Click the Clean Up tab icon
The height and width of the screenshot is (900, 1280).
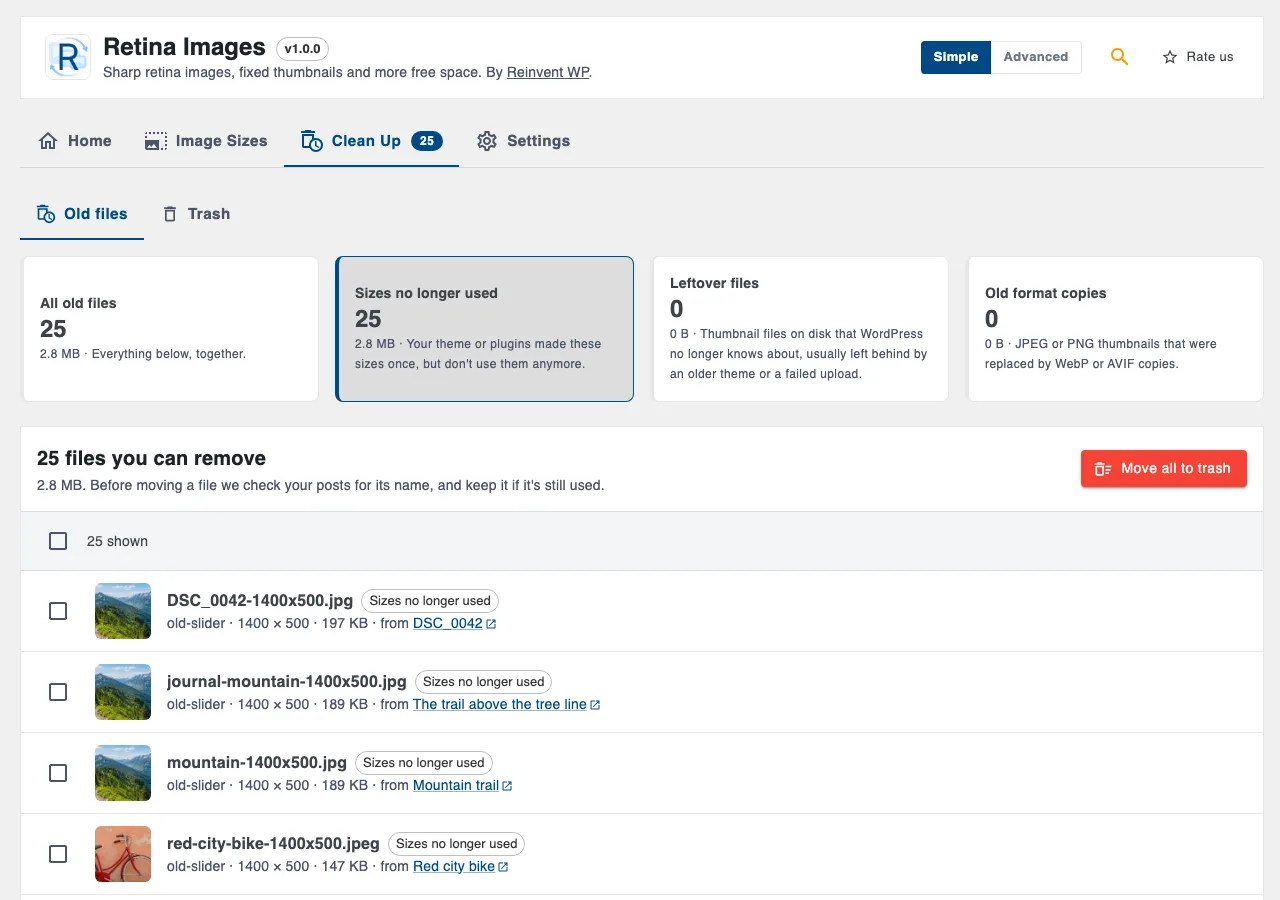(312, 141)
